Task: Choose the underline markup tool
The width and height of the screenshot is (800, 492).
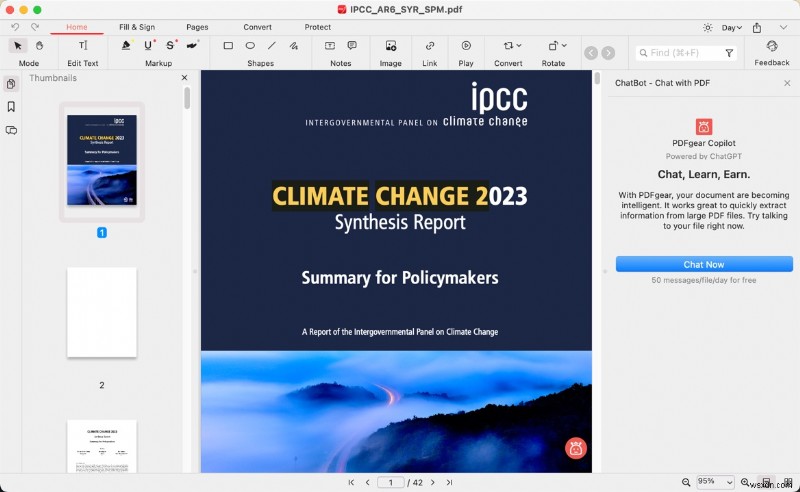Action: point(148,45)
